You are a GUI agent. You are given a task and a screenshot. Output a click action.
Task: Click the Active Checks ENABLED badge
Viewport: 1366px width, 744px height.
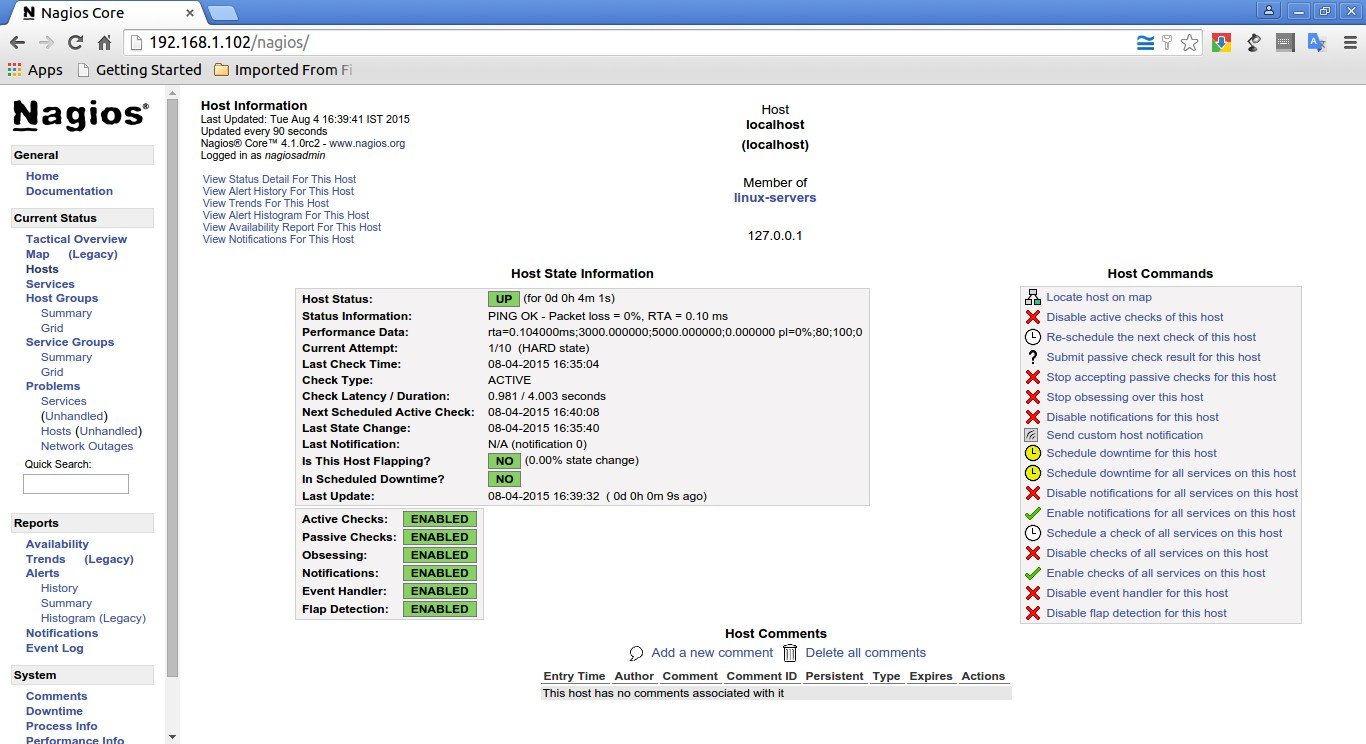(440, 519)
